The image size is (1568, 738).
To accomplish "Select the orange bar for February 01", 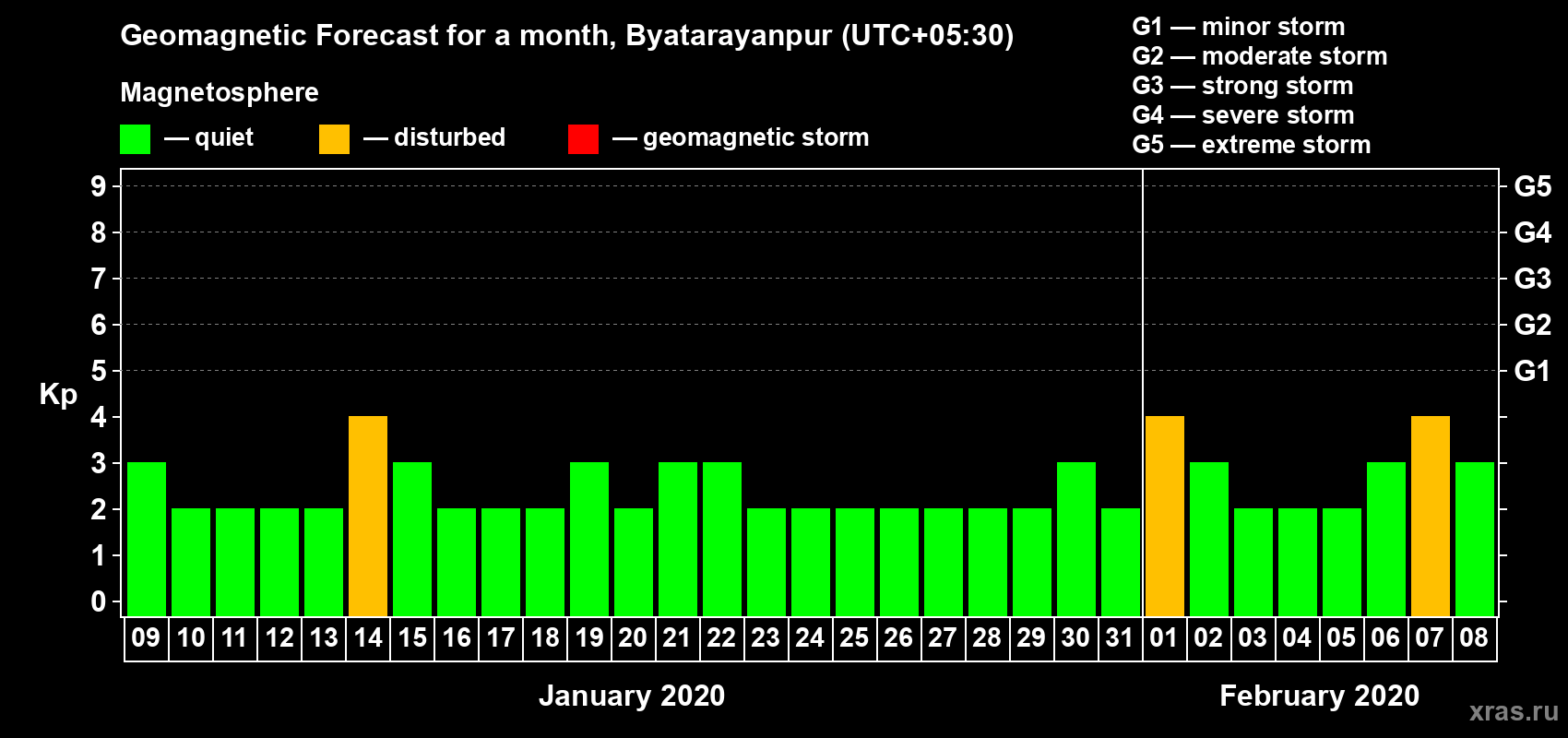I will coord(1165,517).
